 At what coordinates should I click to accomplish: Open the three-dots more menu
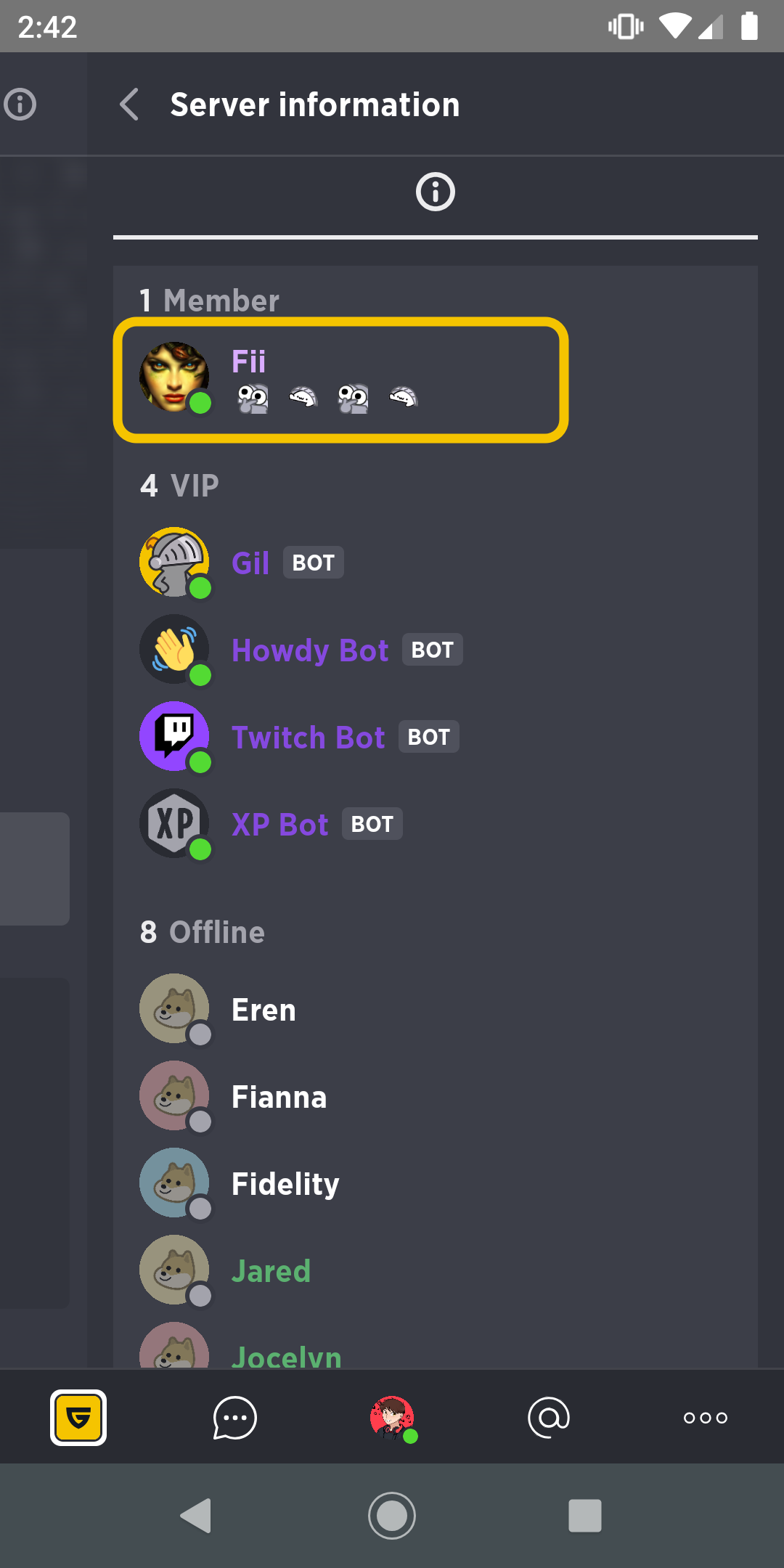click(706, 1418)
